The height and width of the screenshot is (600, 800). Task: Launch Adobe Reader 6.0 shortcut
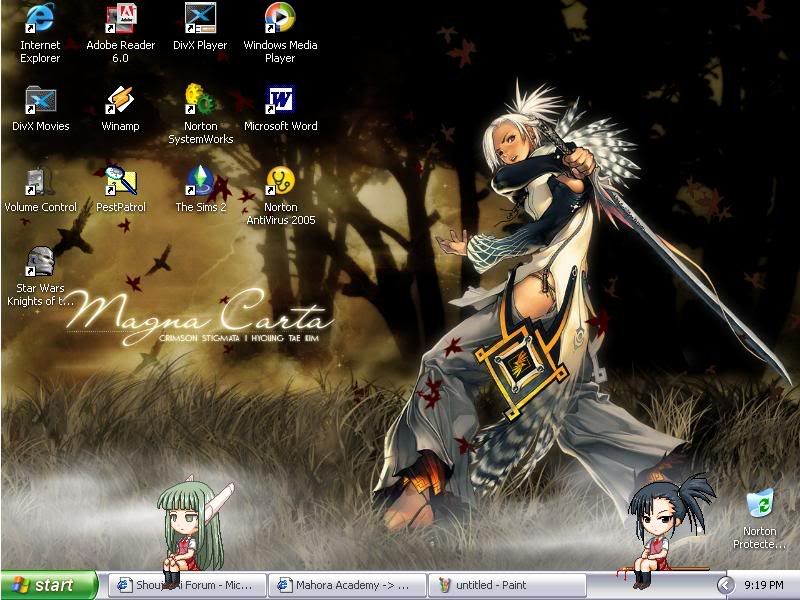point(121,19)
